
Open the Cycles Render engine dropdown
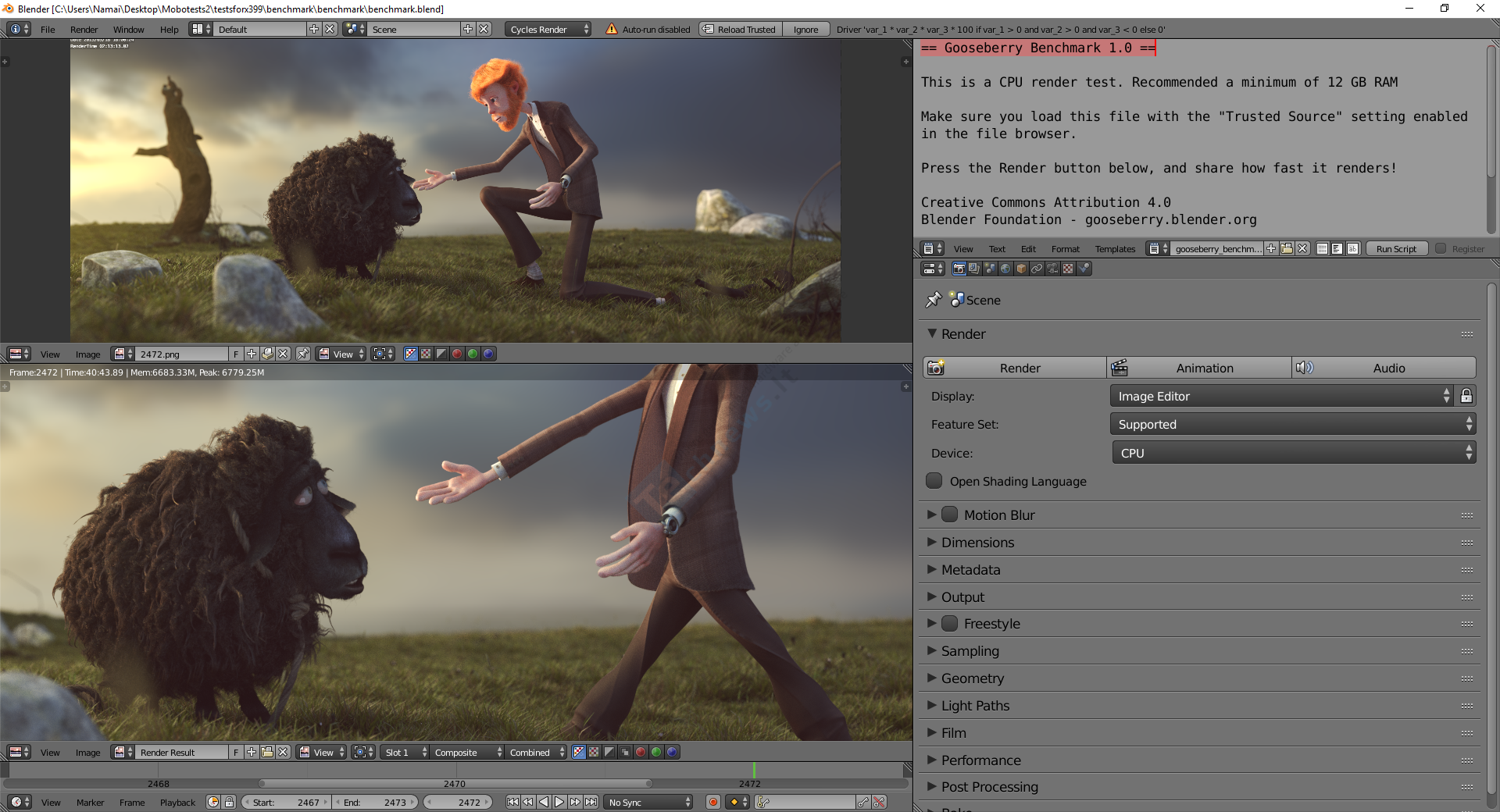548,29
